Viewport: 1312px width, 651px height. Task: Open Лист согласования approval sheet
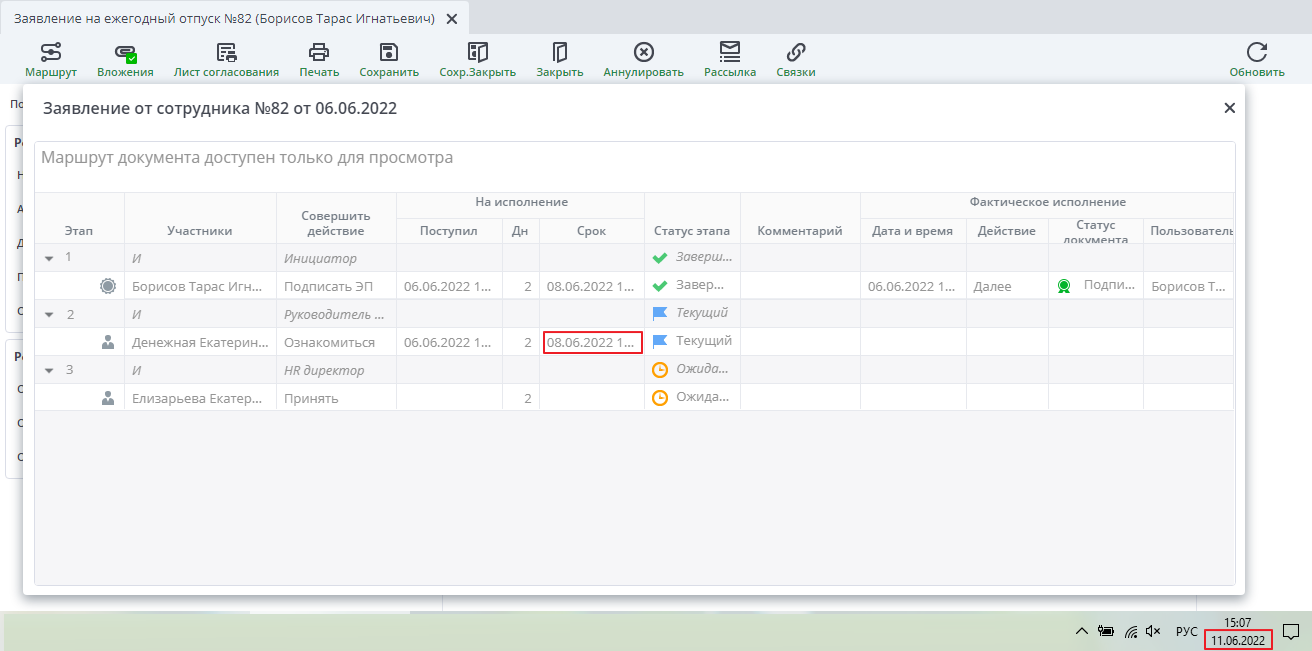pos(226,59)
